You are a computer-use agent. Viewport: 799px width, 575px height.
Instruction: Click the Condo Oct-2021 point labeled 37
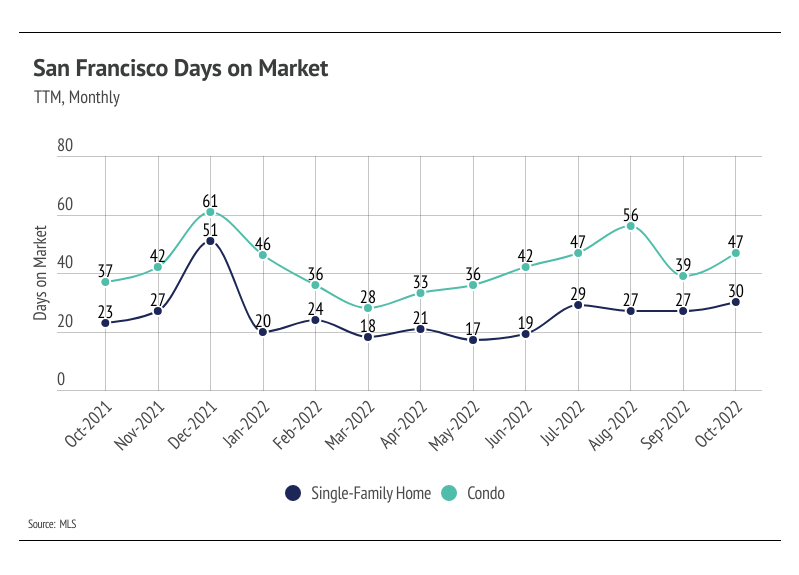[x=105, y=282]
